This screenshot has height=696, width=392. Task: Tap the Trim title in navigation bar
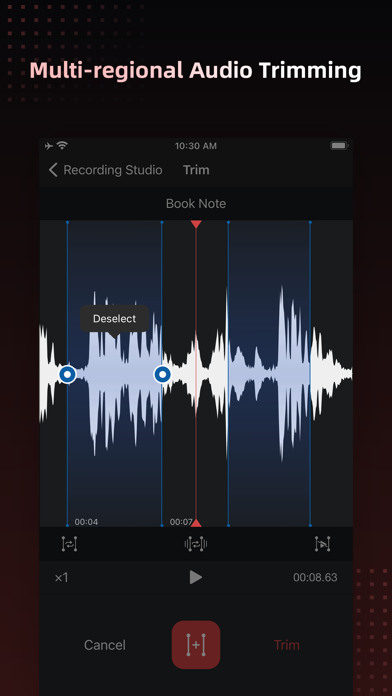pos(196,170)
